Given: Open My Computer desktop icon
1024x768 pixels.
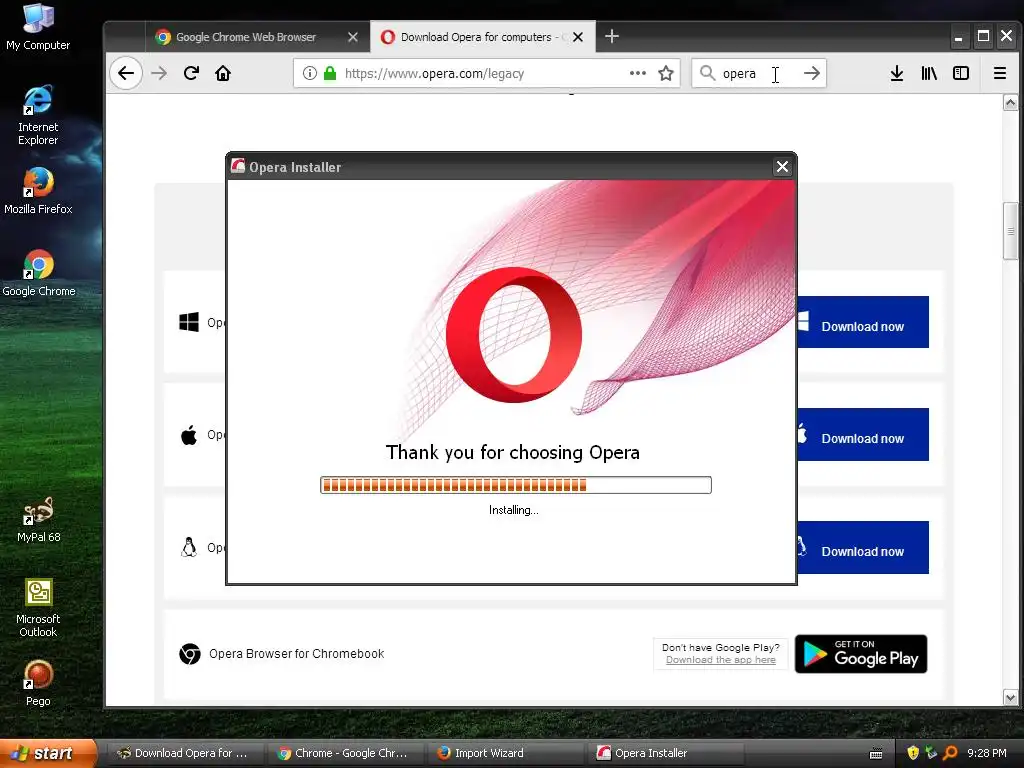Looking at the screenshot, I should (38, 26).
